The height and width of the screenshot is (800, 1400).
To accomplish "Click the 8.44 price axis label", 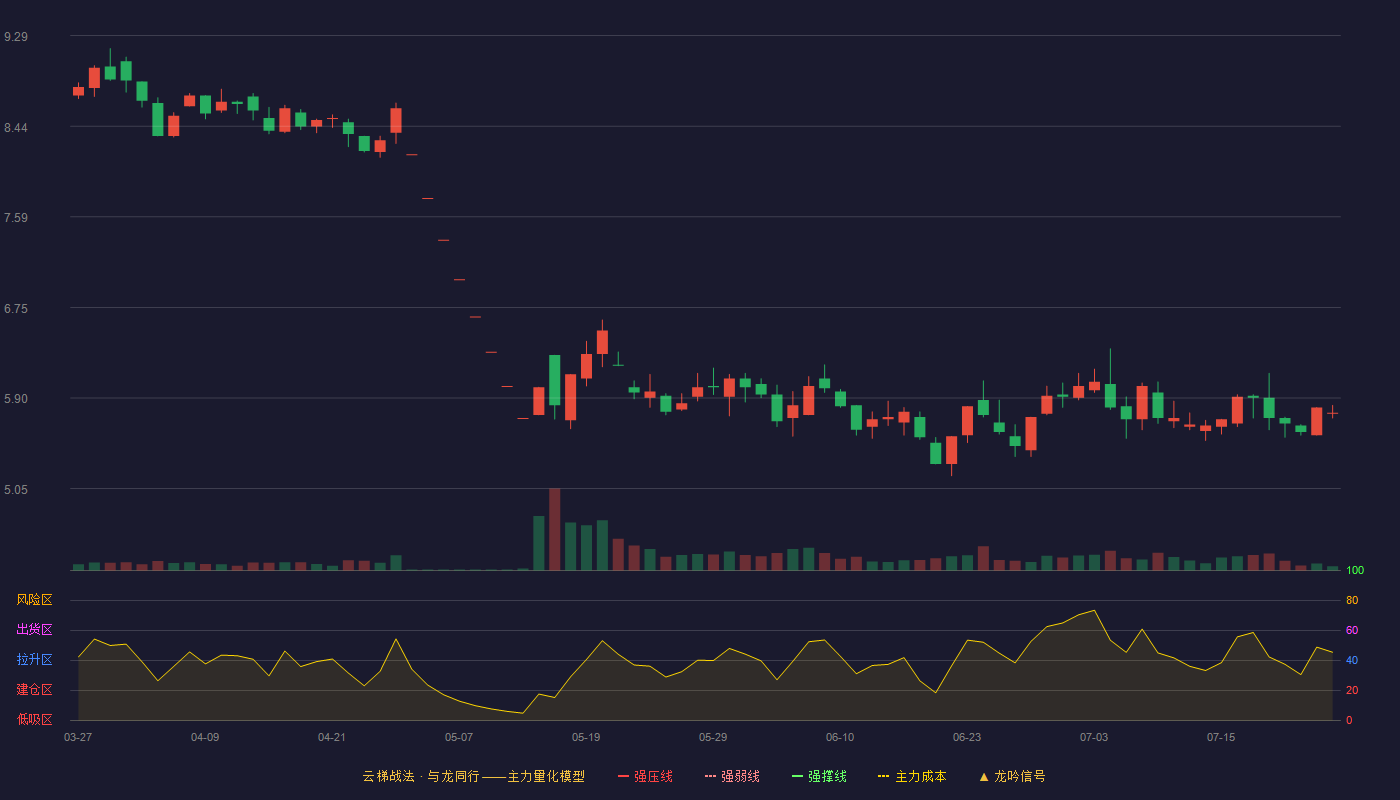I will 16,128.
